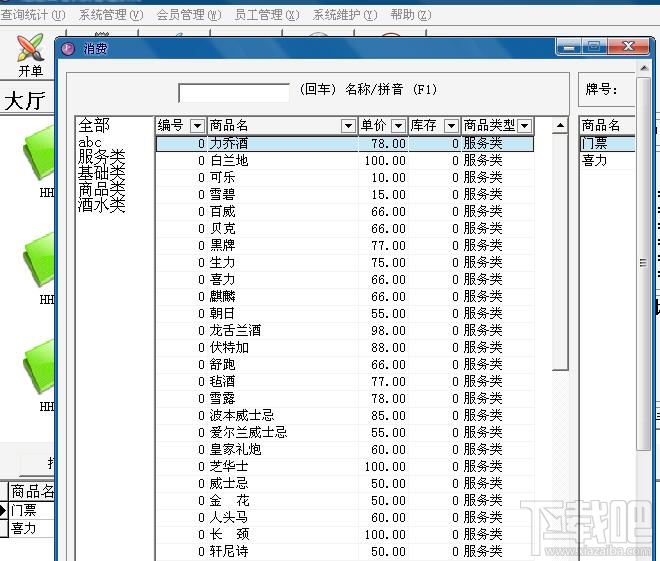The image size is (660, 561).
Task: Open the 员工管理 (X) menu
Action: pyautogui.click(x=267, y=15)
